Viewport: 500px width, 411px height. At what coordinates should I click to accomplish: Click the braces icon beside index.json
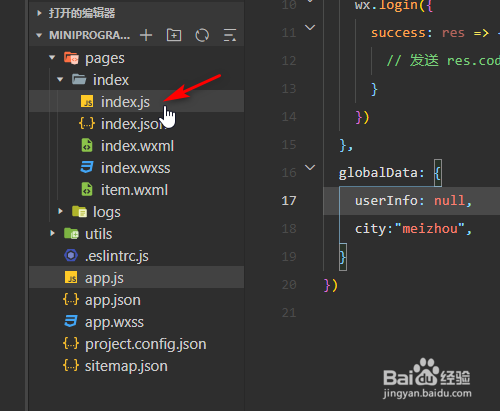click(87, 123)
